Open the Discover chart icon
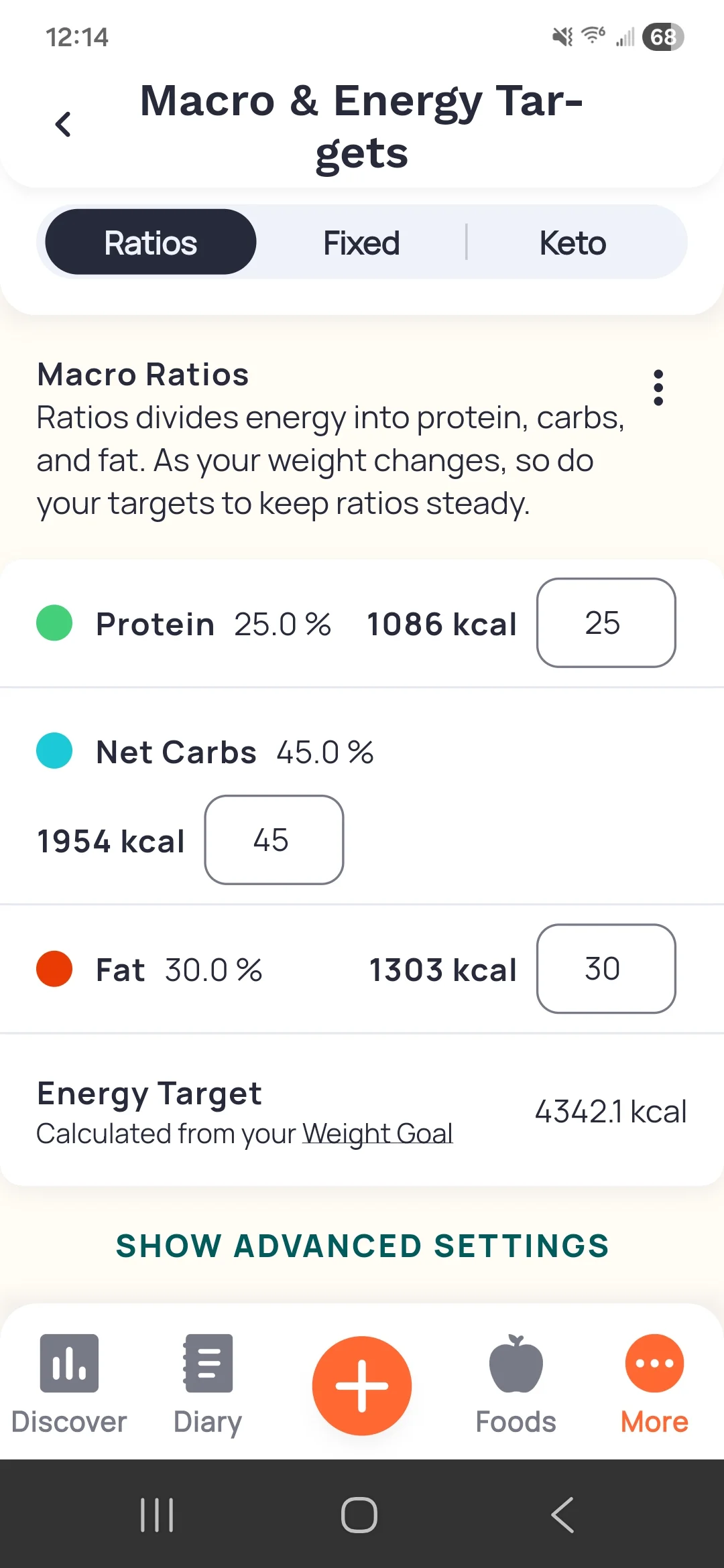The height and width of the screenshot is (1568, 724). 69,1363
